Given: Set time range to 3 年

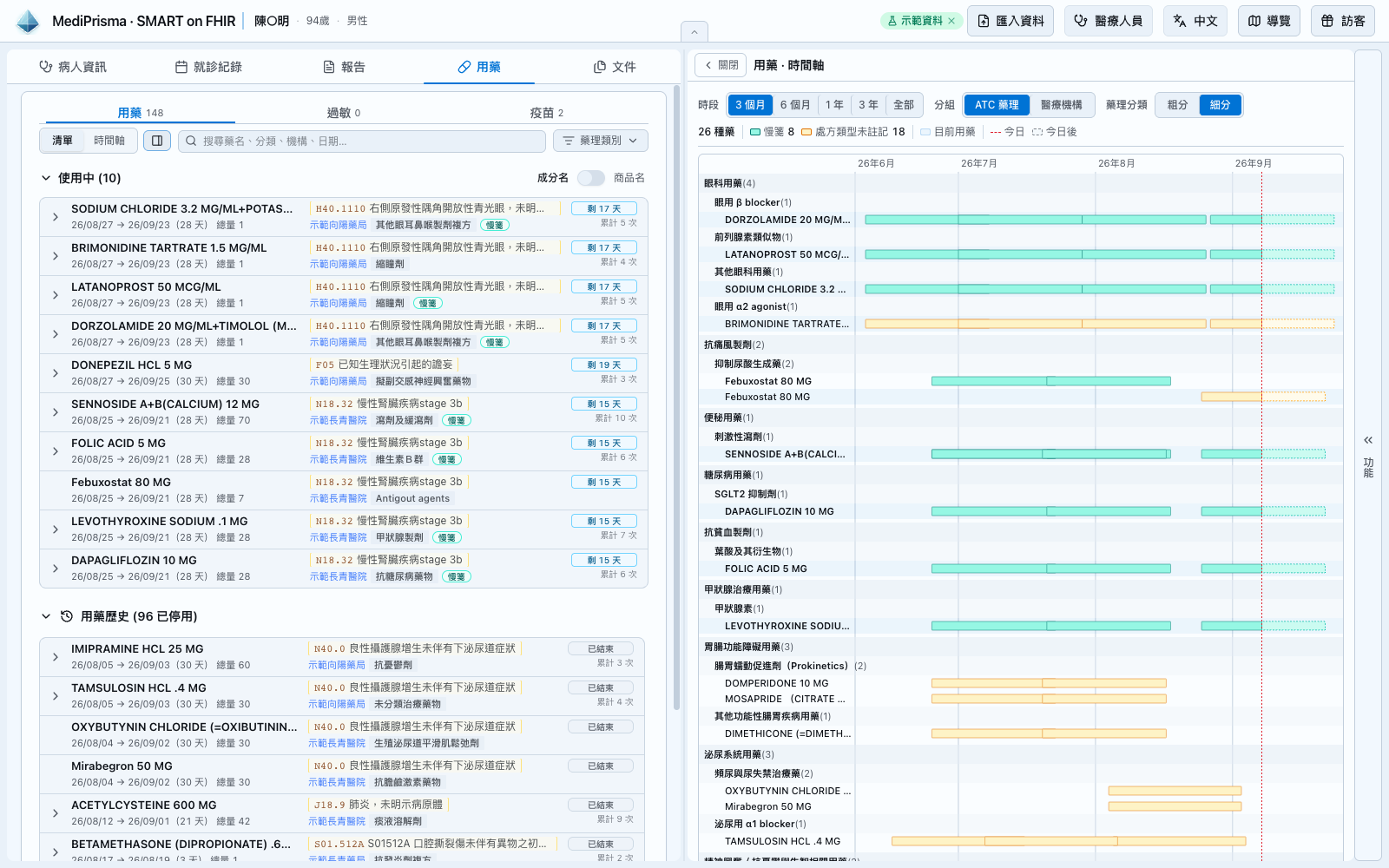Looking at the screenshot, I should click(x=868, y=105).
